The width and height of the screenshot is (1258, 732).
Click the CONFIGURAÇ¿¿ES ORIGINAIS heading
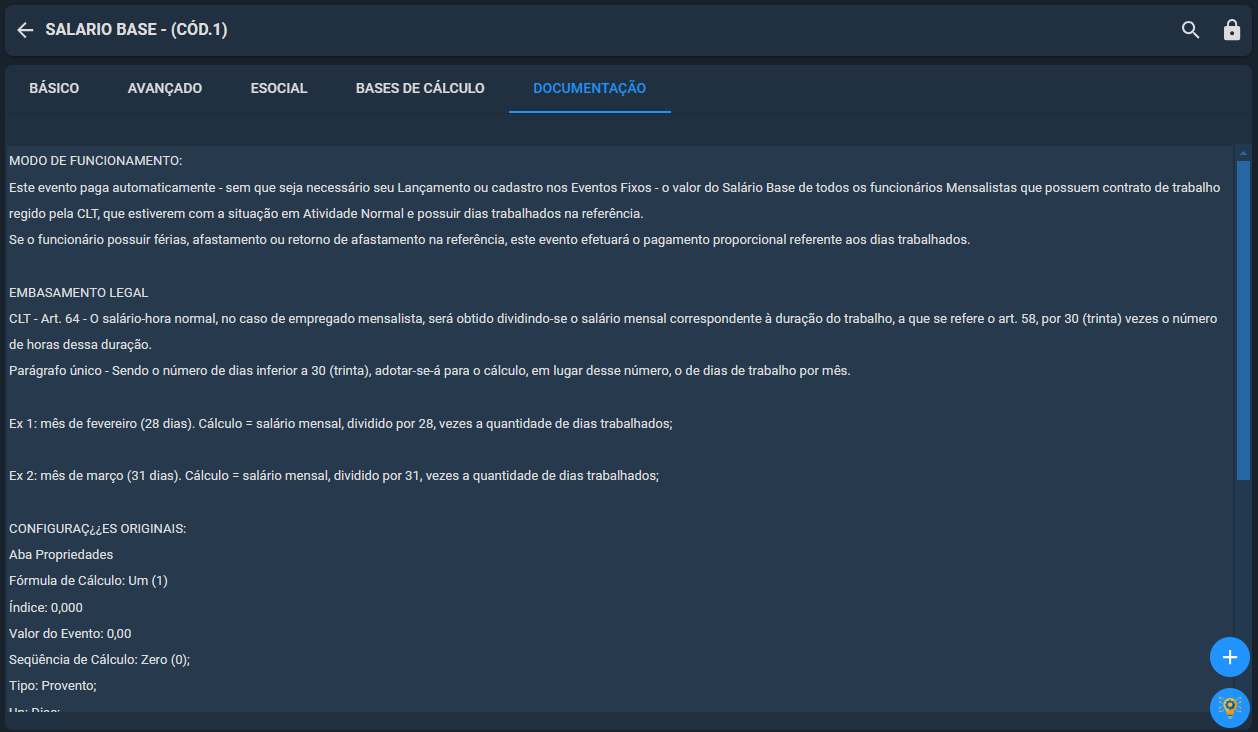point(98,528)
